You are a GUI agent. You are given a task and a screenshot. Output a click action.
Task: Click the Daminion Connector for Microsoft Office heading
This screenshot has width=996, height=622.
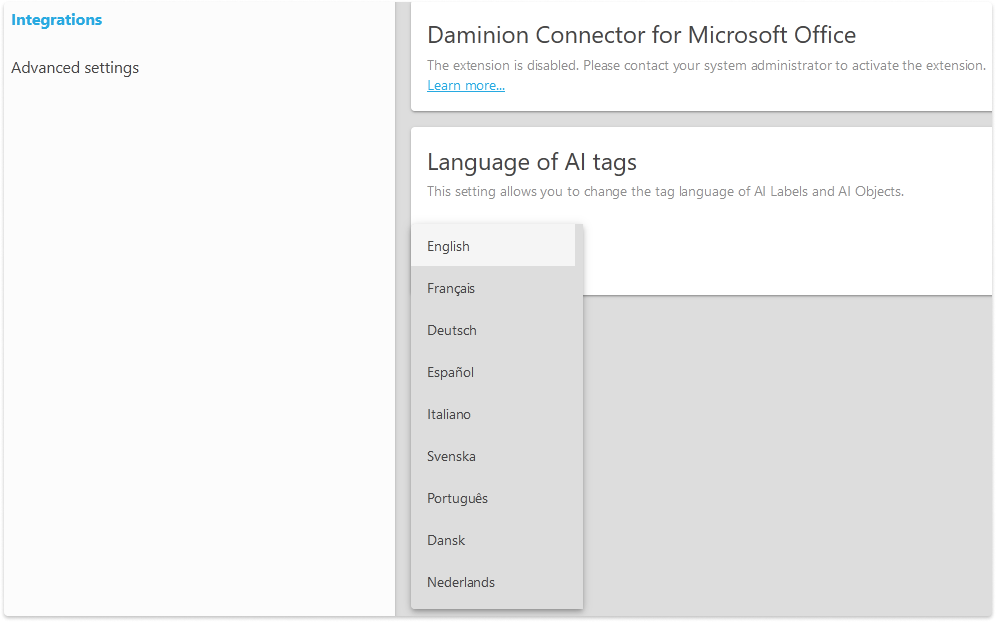click(x=641, y=35)
